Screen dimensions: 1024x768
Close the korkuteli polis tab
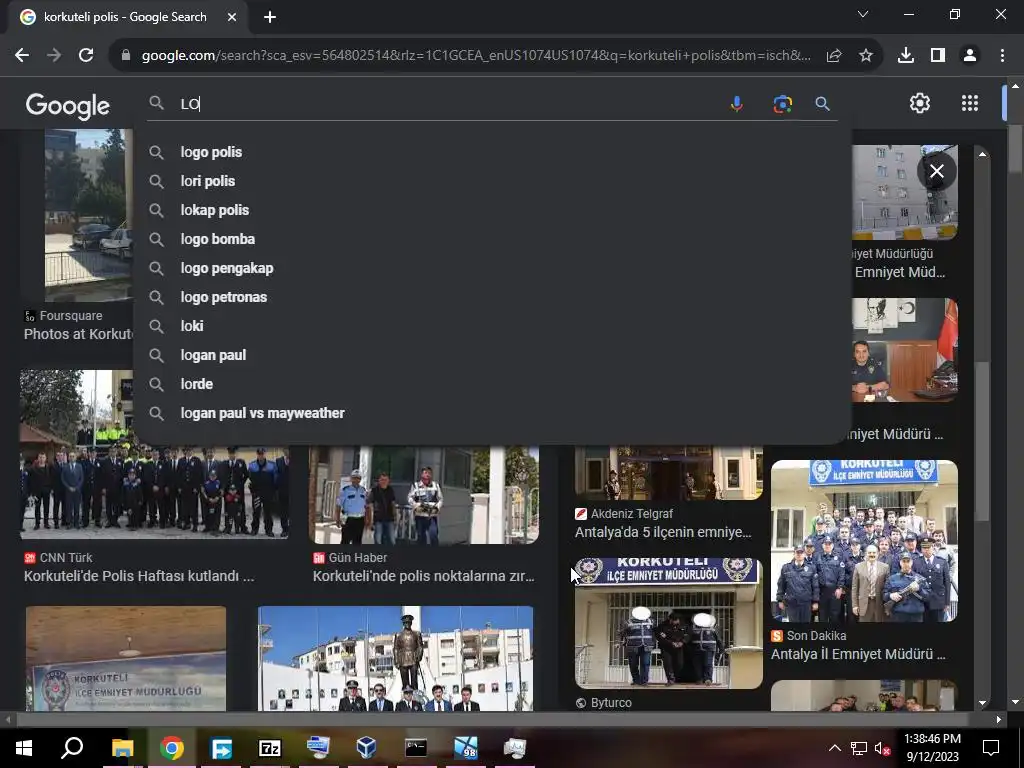232,18
